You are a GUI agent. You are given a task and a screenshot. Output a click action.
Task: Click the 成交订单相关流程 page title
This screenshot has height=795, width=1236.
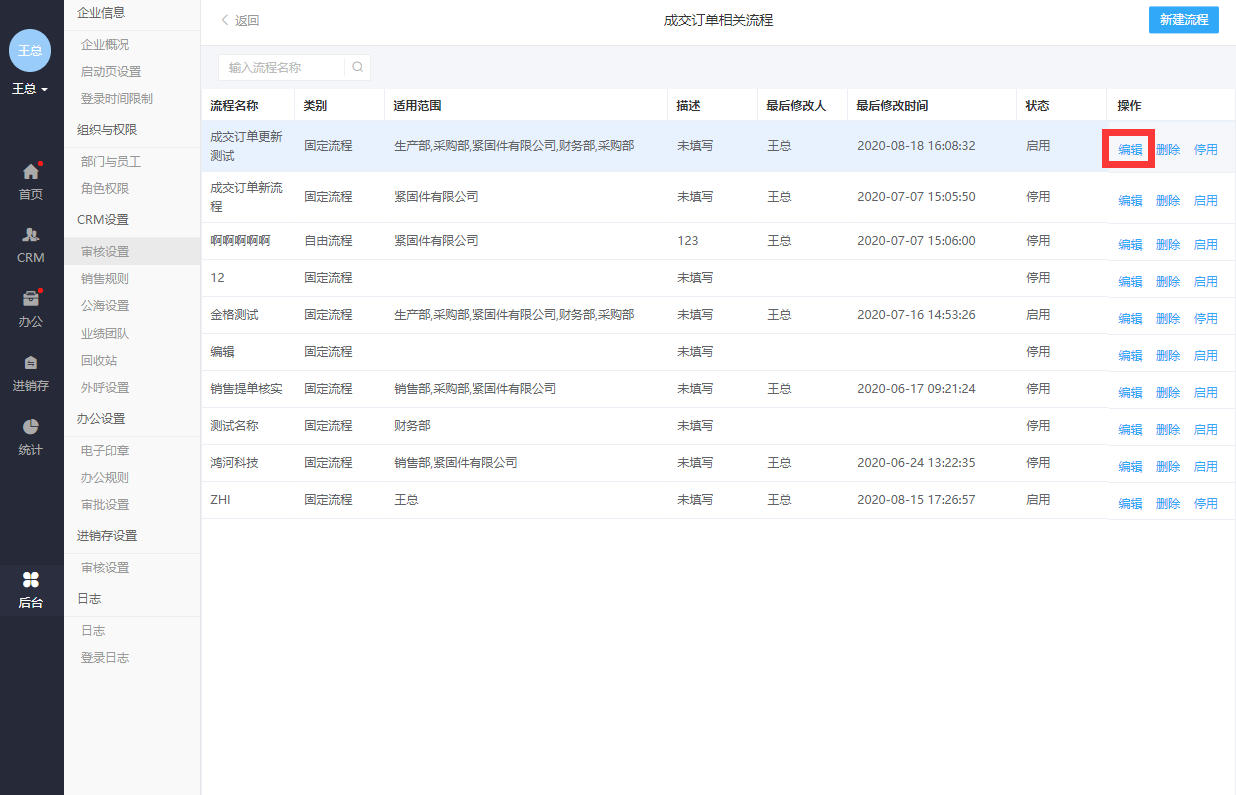click(x=718, y=20)
